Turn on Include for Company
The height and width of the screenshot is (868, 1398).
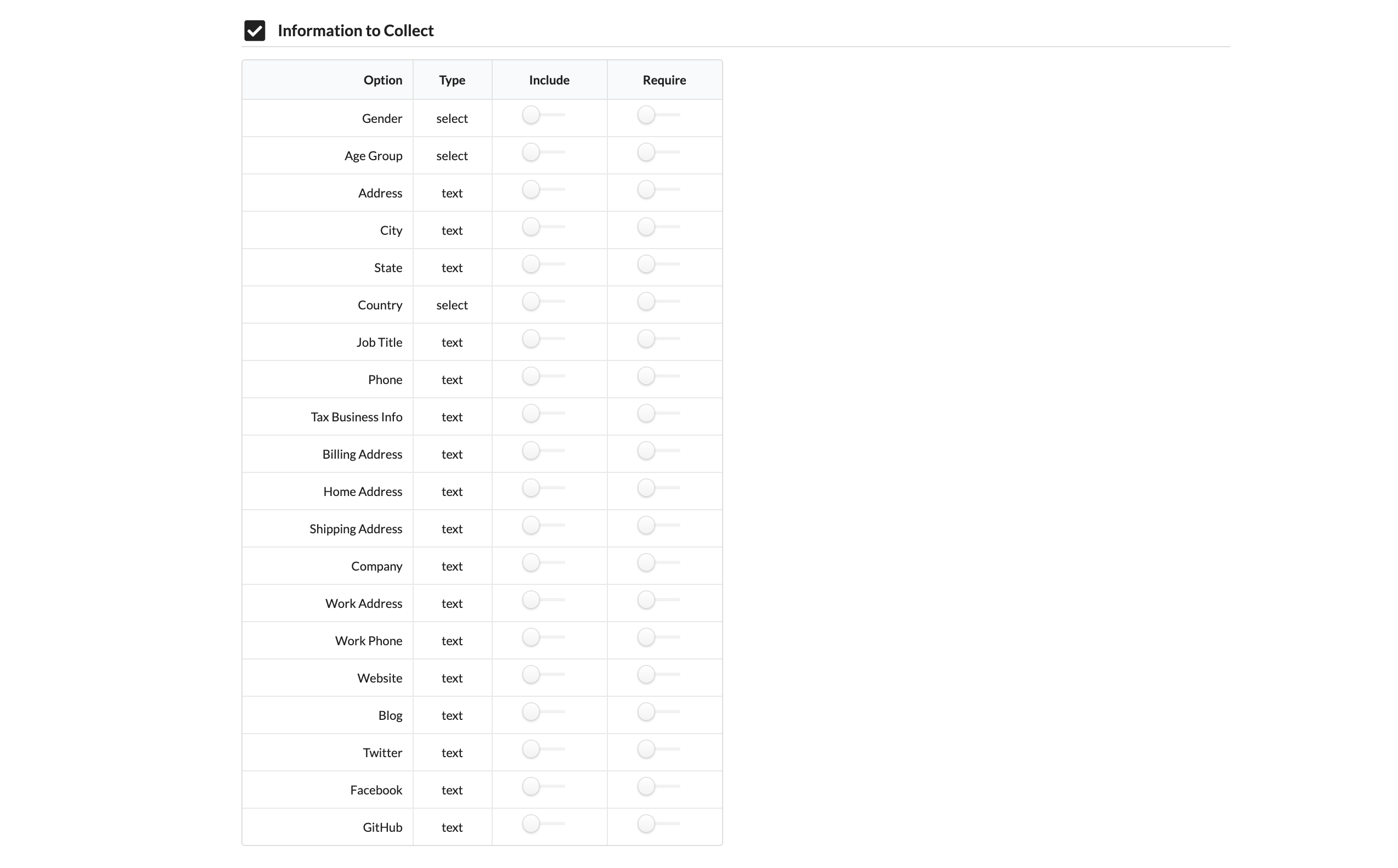click(544, 562)
